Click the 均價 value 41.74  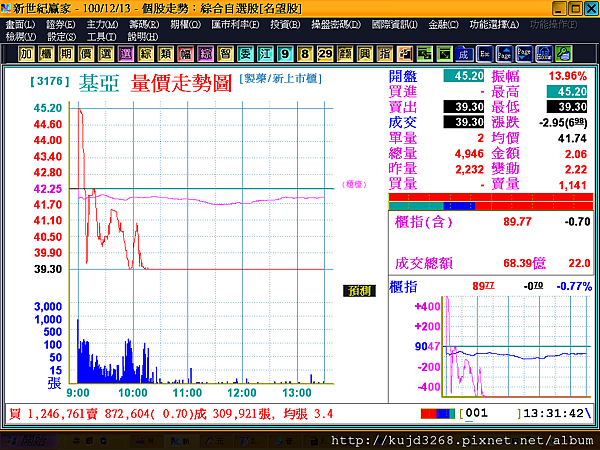pos(572,138)
